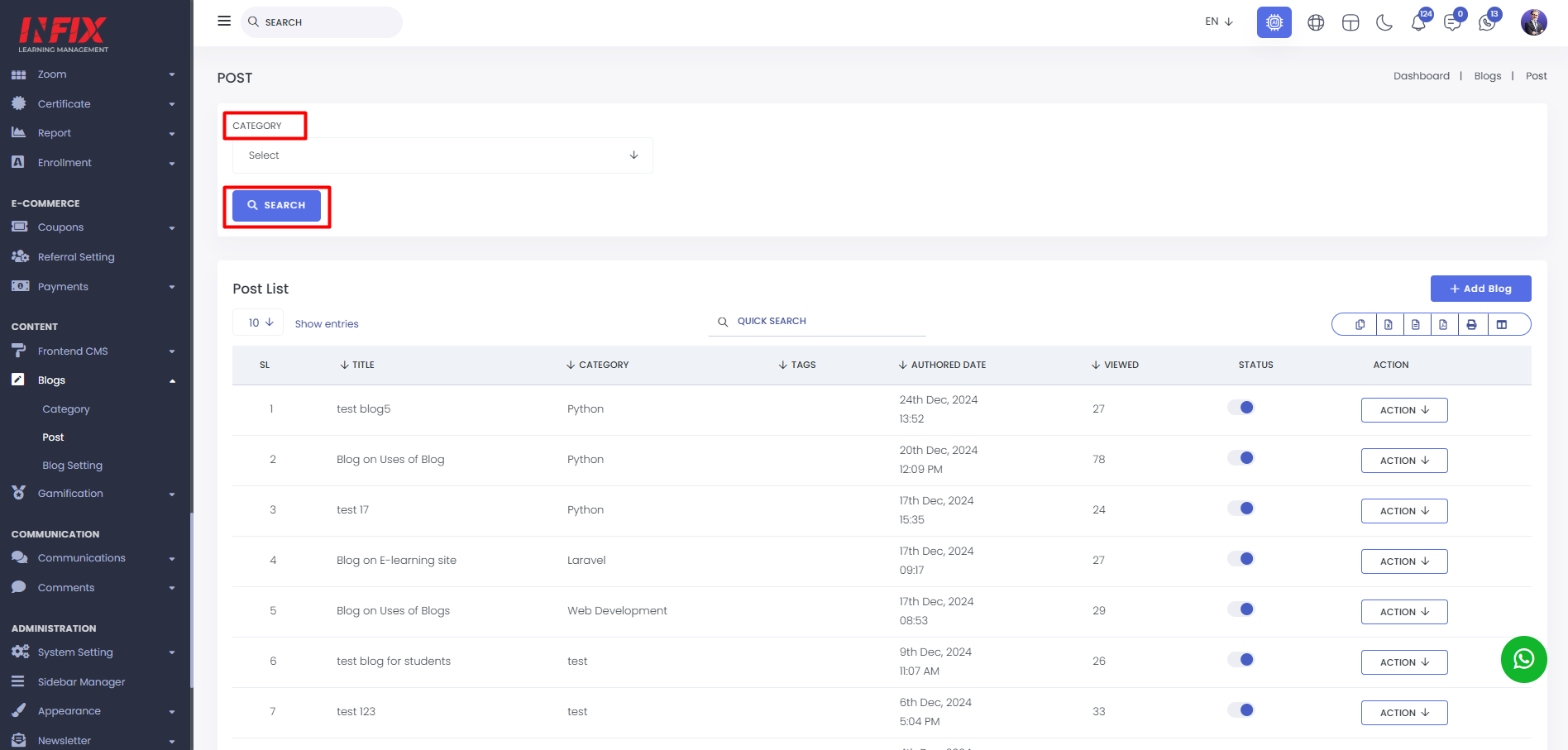Screen dimensions: 1568x750
Task: Sort table by Title column
Action: 357,365
